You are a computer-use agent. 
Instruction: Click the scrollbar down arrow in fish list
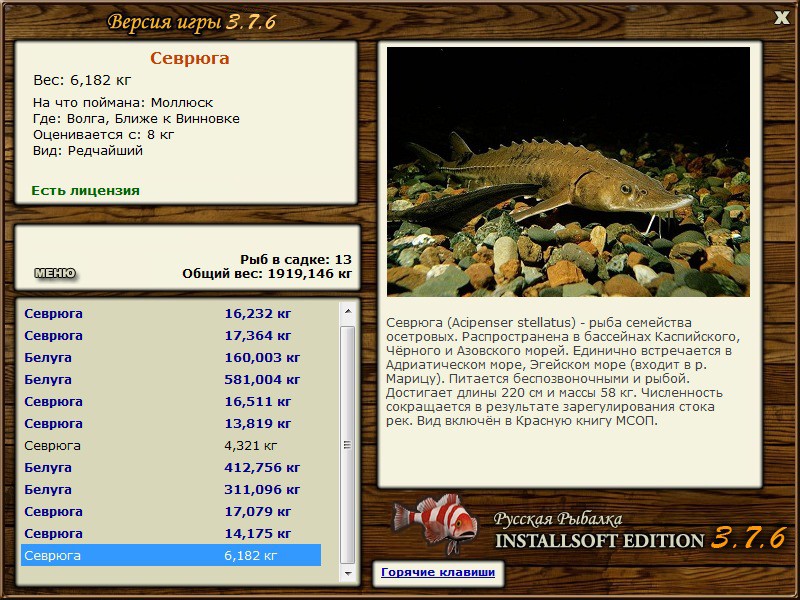point(348,573)
